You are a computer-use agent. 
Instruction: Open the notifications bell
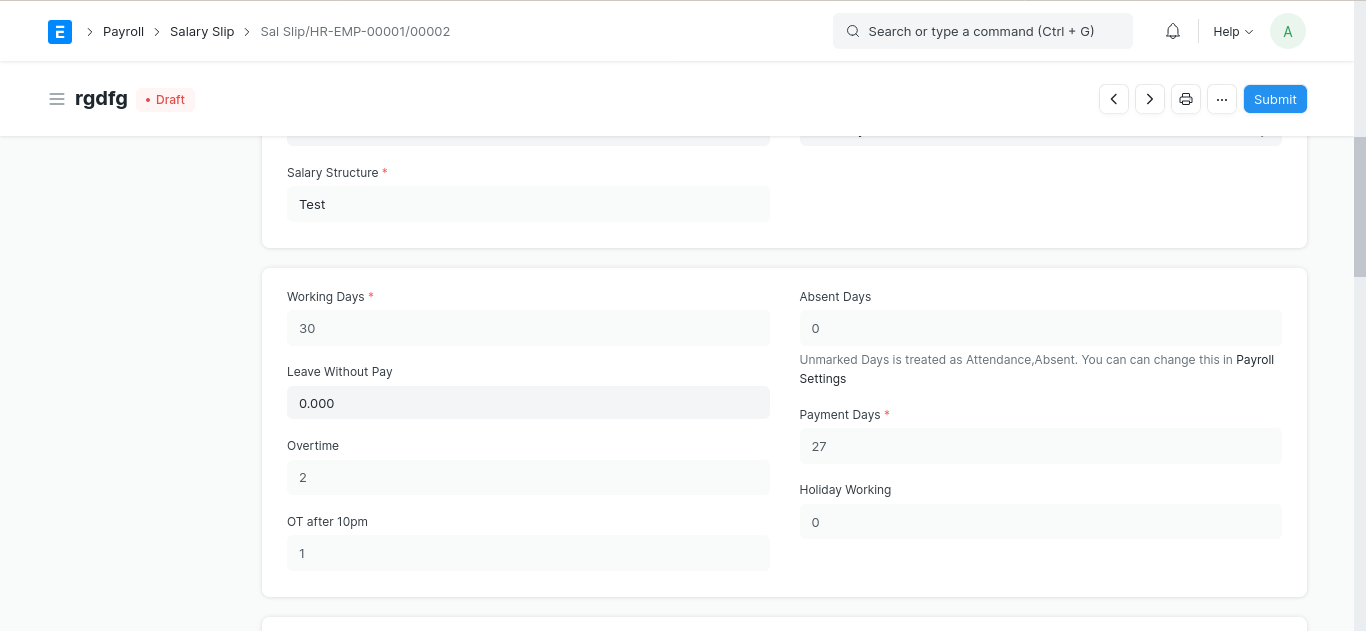click(x=1173, y=32)
